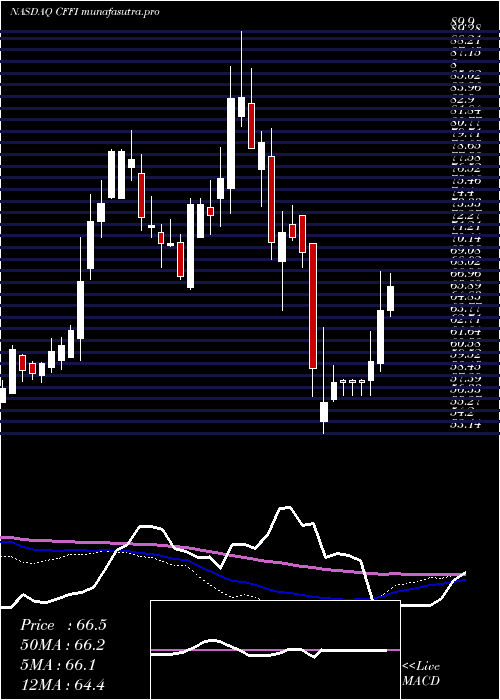Click the latest white candlestick near 65
500x700 pixels.
391,298
